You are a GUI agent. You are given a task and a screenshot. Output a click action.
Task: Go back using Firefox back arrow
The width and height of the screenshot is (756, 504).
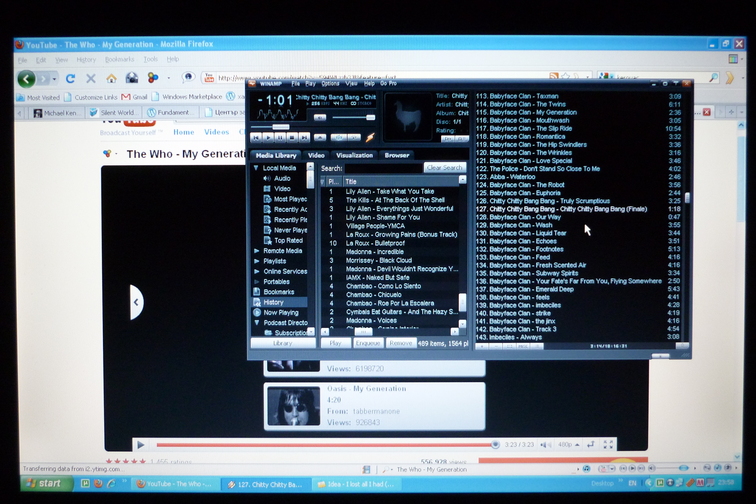tap(27, 78)
